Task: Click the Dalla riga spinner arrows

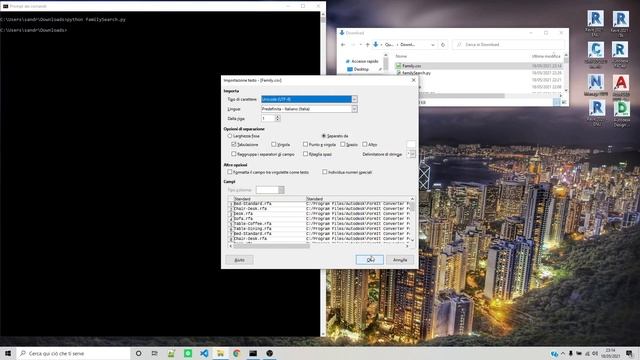Action: click(x=278, y=118)
